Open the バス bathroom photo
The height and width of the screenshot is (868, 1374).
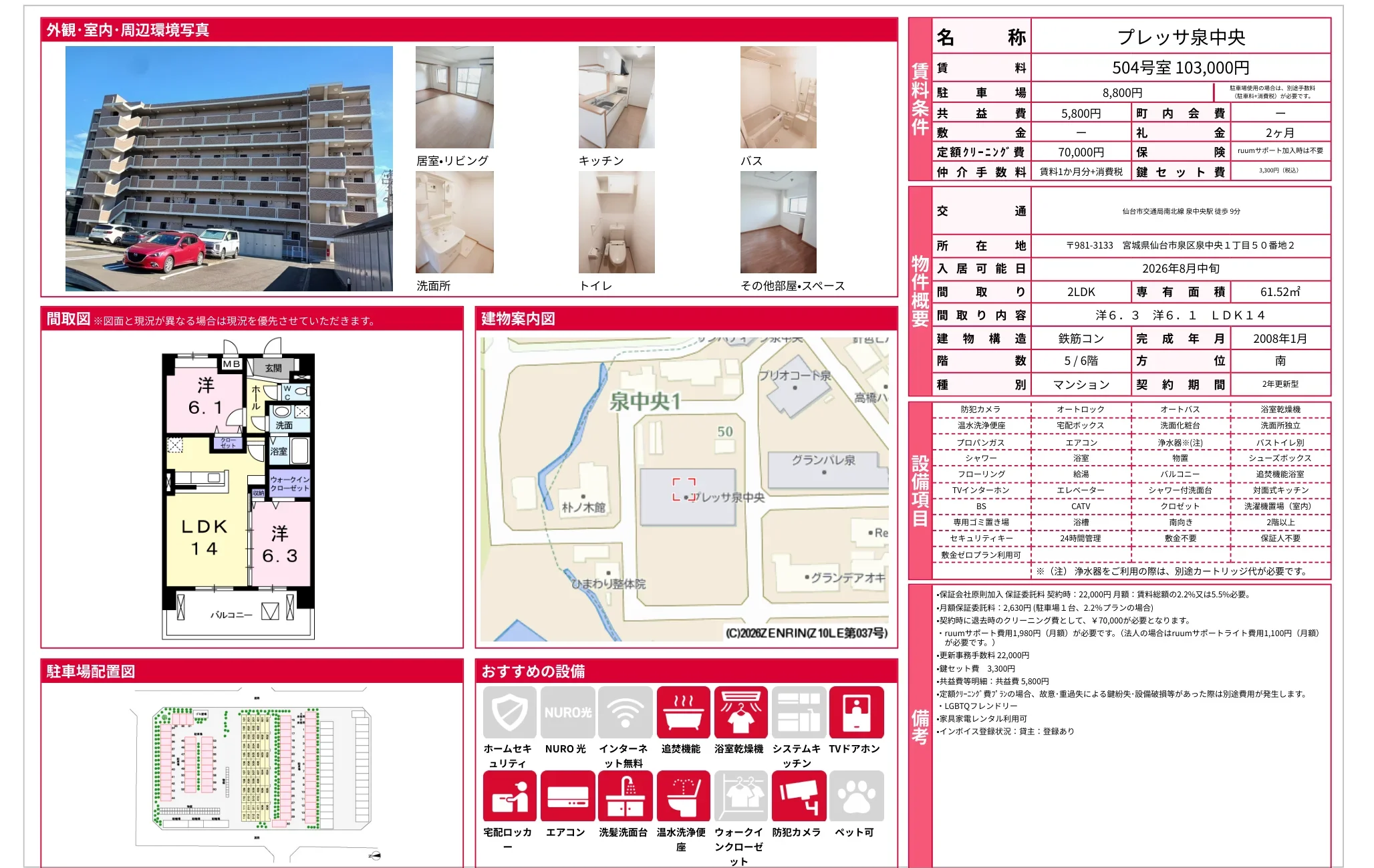point(779,97)
